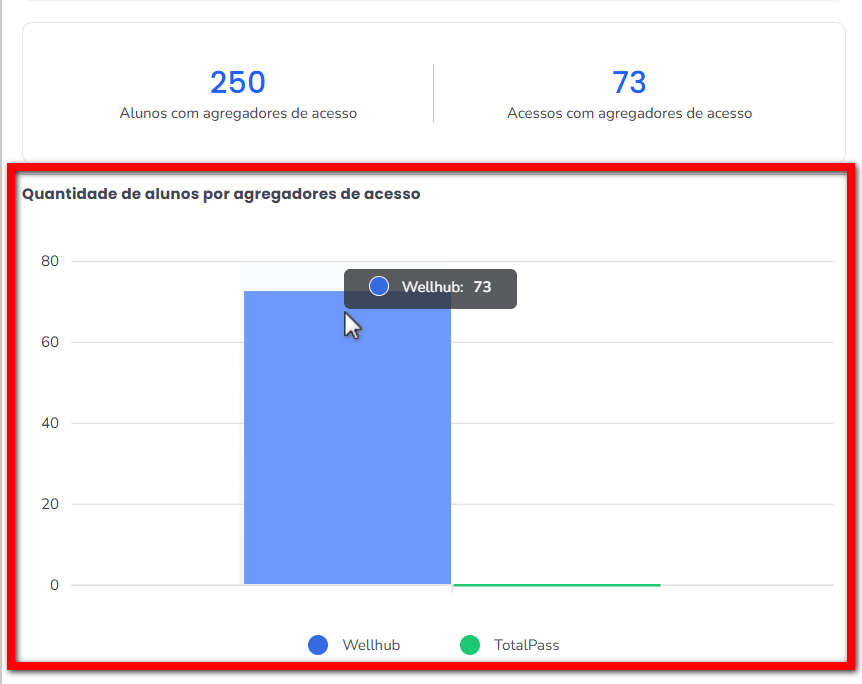Toggle Wellhub series via legend text
This screenshot has height=684, width=862.
click(371, 645)
